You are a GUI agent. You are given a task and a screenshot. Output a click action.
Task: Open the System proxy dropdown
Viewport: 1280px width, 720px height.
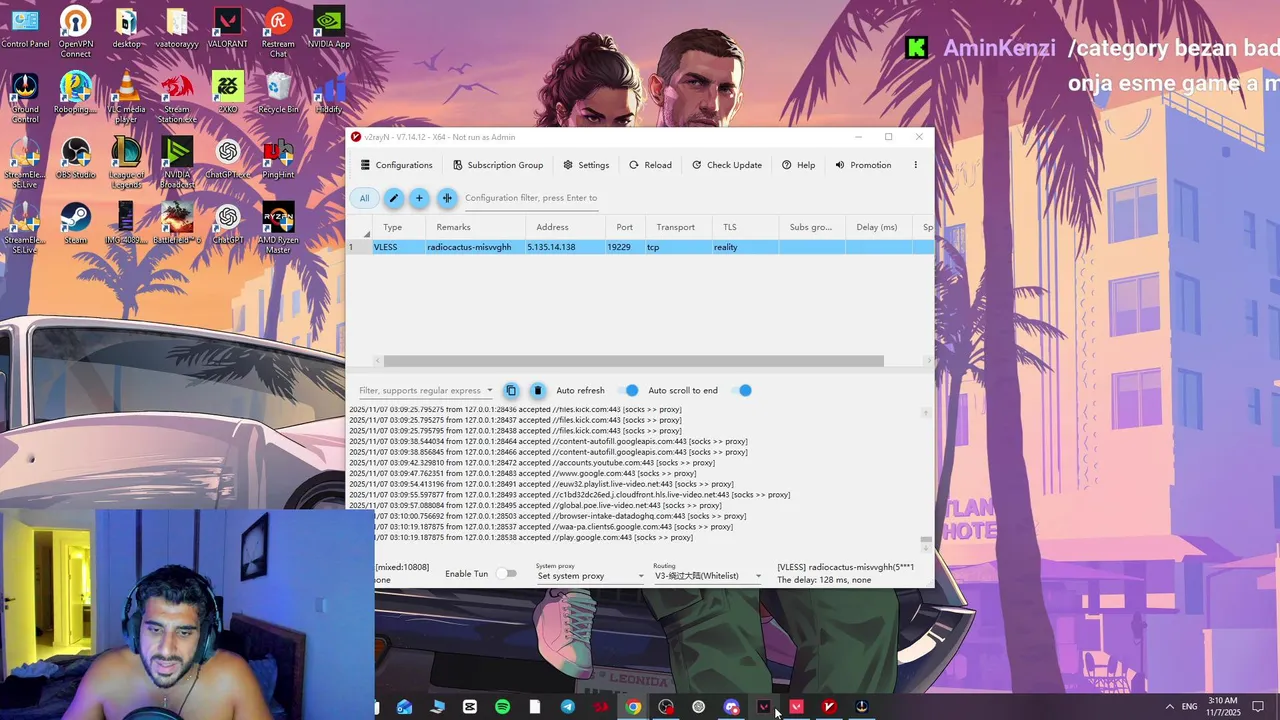(590, 576)
